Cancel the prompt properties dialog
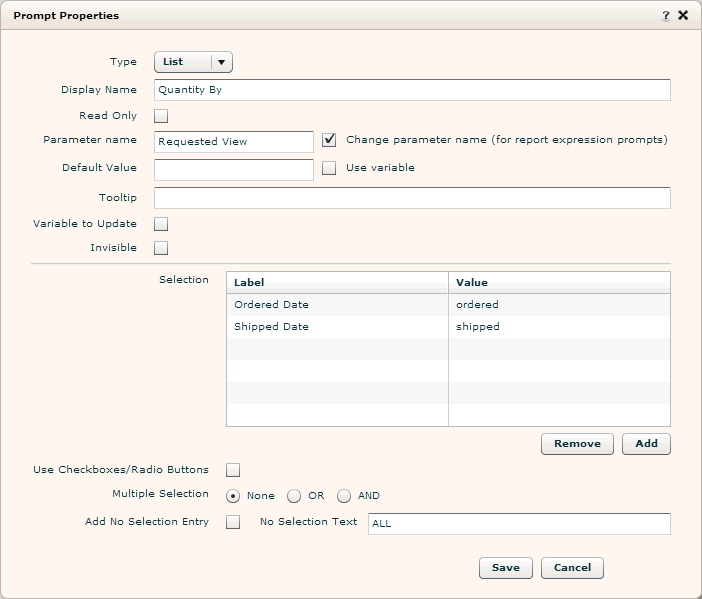 tap(572, 568)
